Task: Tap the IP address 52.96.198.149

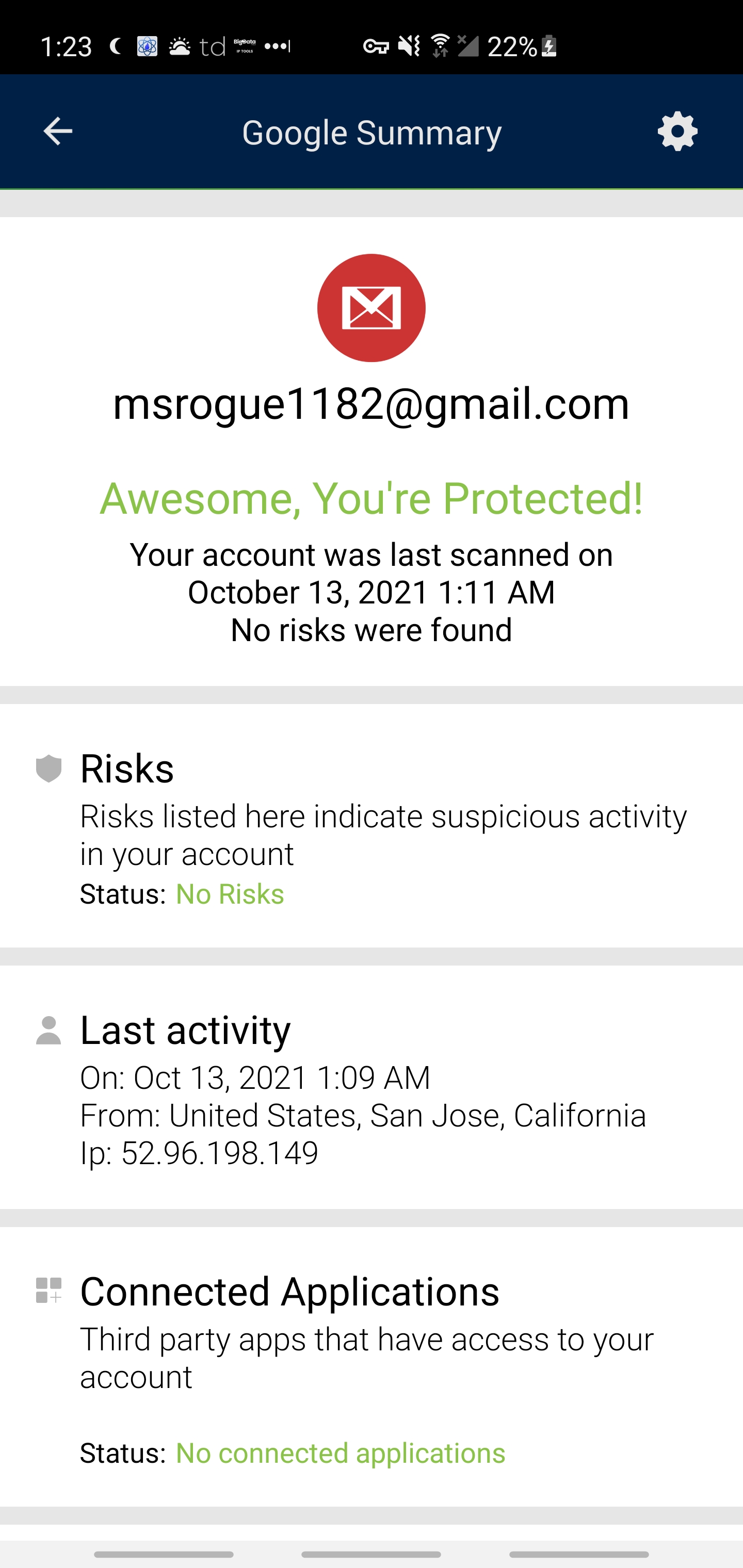Action: (x=219, y=1152)
